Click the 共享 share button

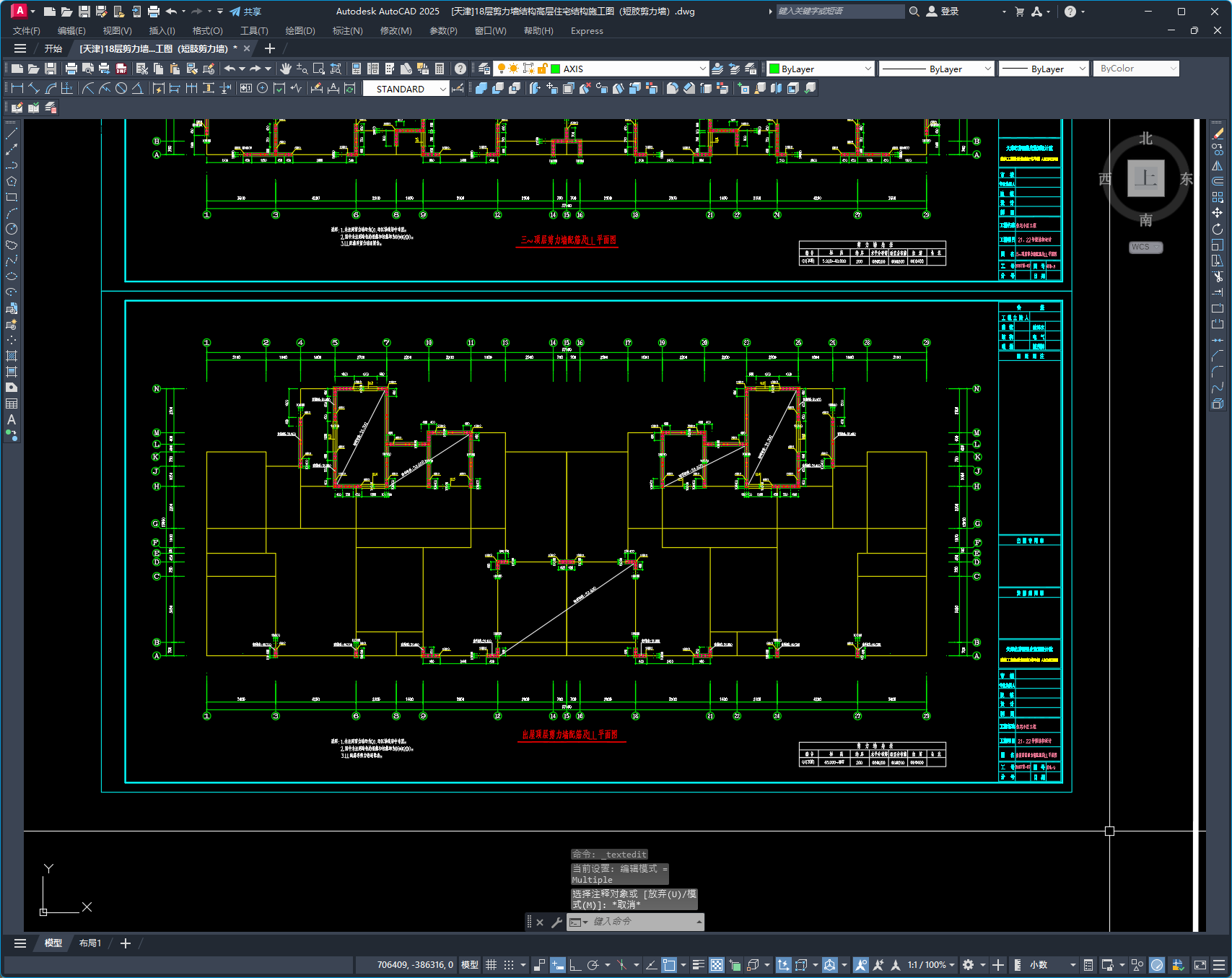click(245, 12)
